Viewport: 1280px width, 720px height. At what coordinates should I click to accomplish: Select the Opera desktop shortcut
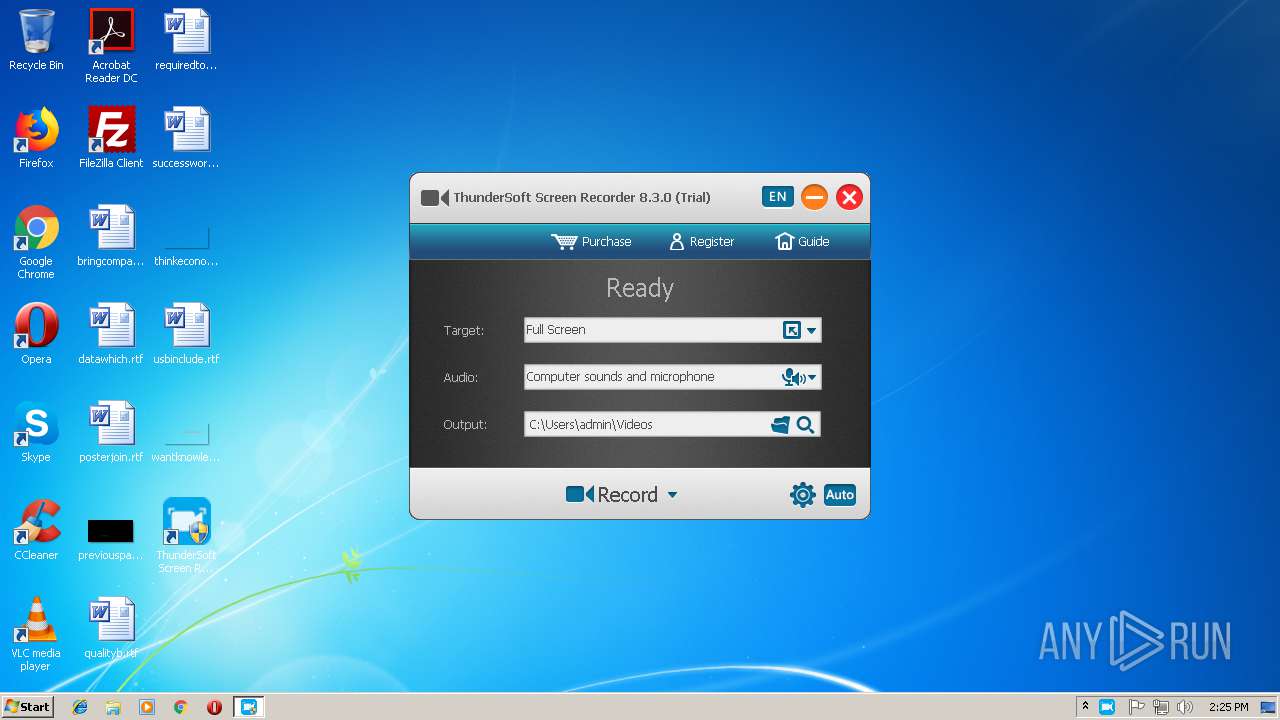(36, 334)
